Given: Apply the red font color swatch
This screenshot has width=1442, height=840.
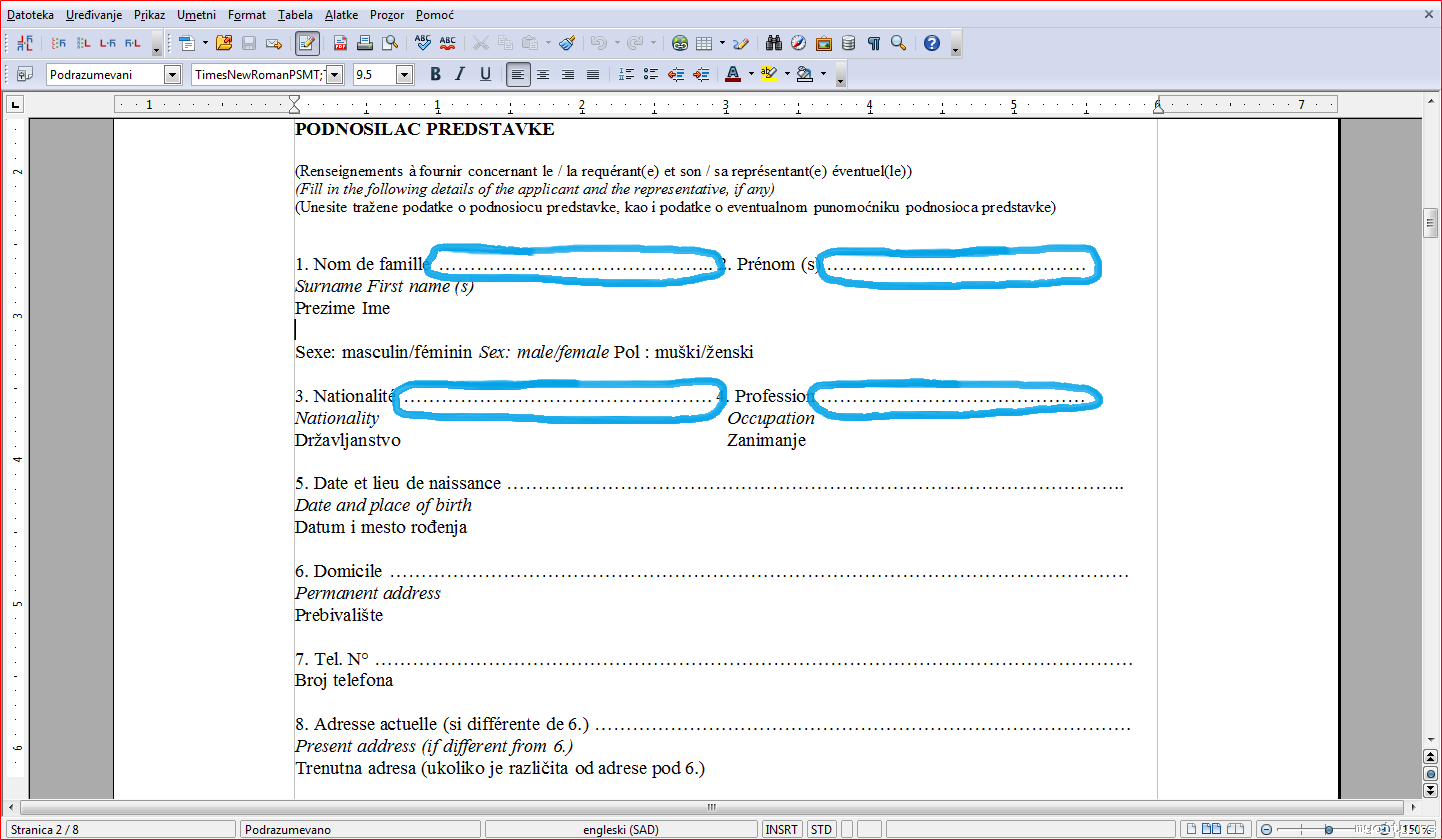Looking at the screenshot, I should (x=733, y=74).
